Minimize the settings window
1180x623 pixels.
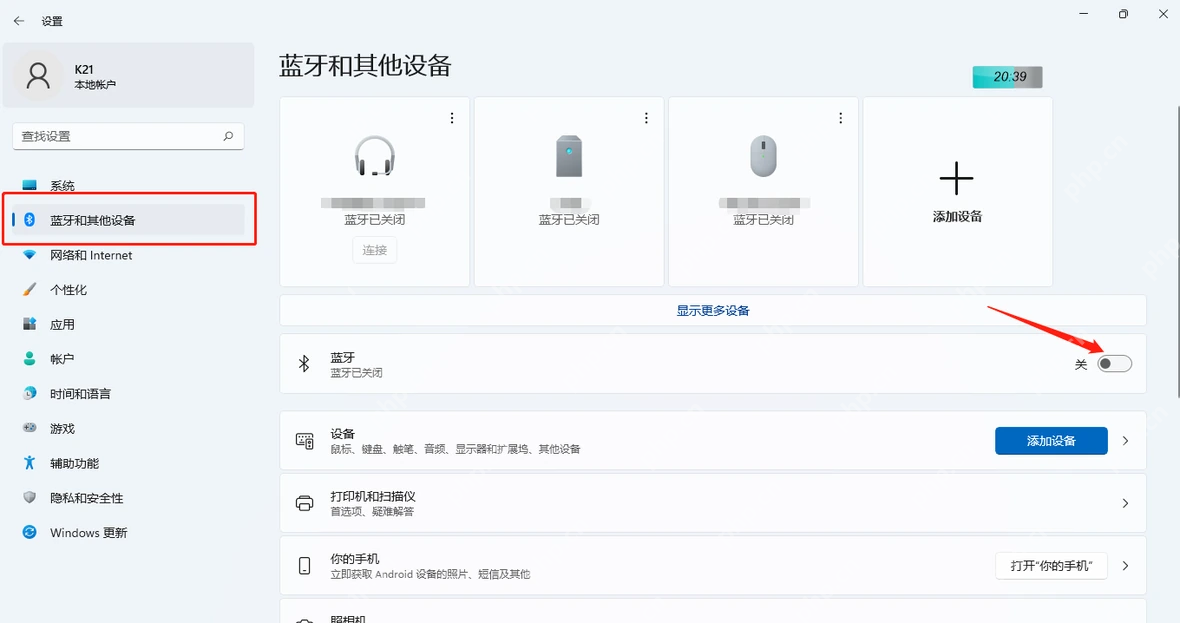coord(1084,14)
